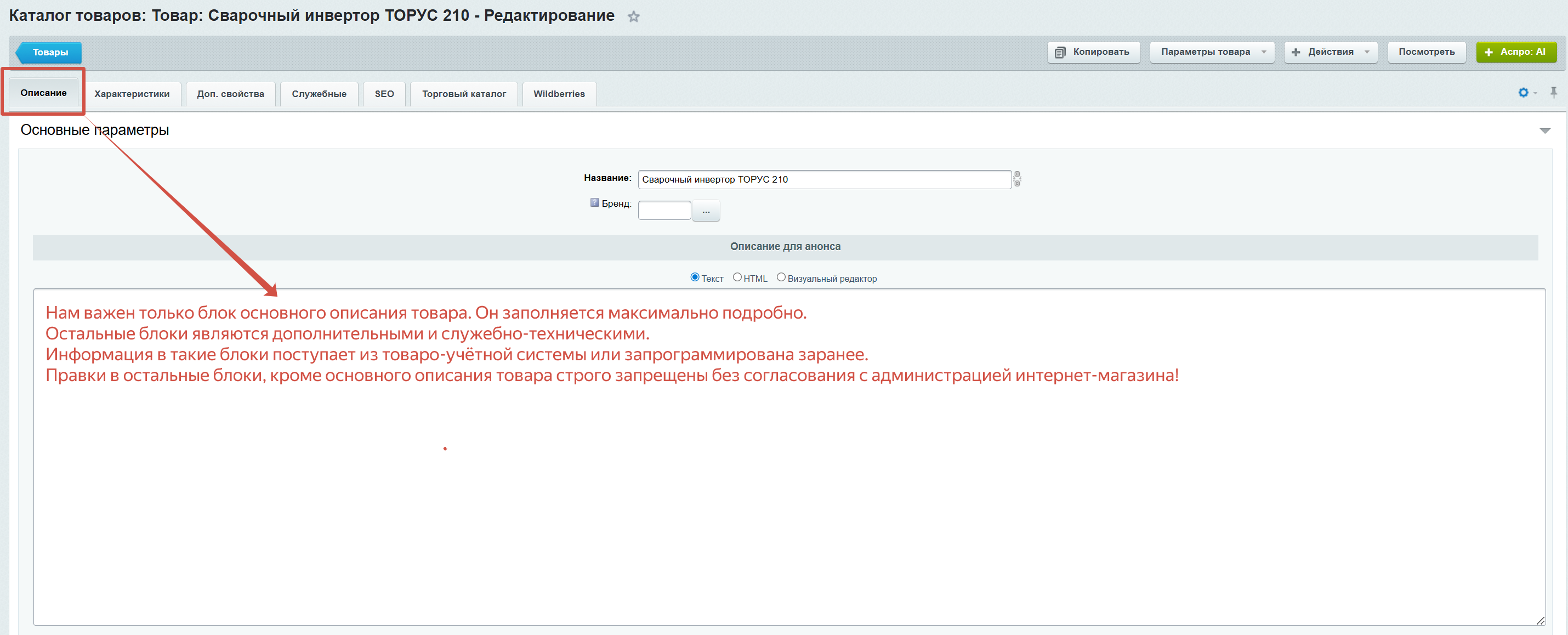The height and width of the screenshot is (635, 1568).
Task: Click the Копировать copy button
Action: click(1093, 52)
